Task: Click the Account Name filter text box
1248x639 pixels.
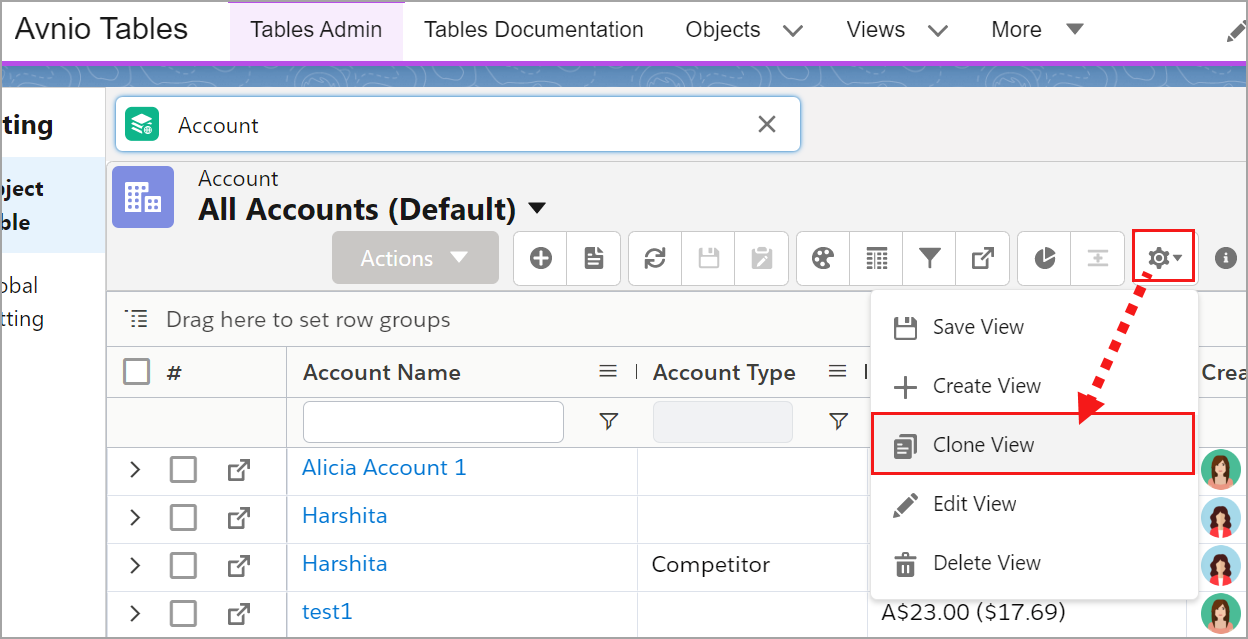Action: pyautogui.click(x=433, y=422)
